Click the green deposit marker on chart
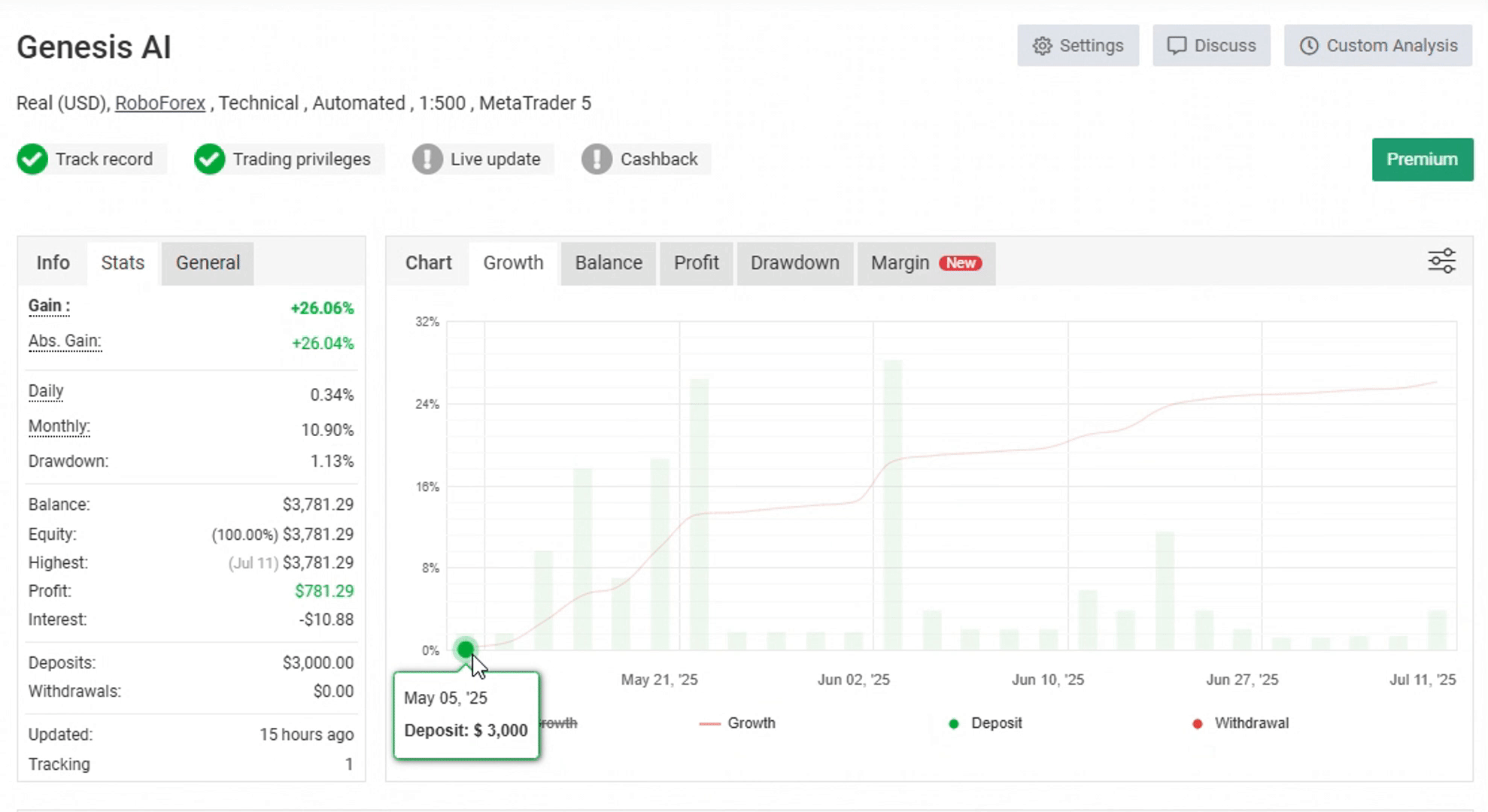Viewport: 1488px width, 812px height. (466, 649)
